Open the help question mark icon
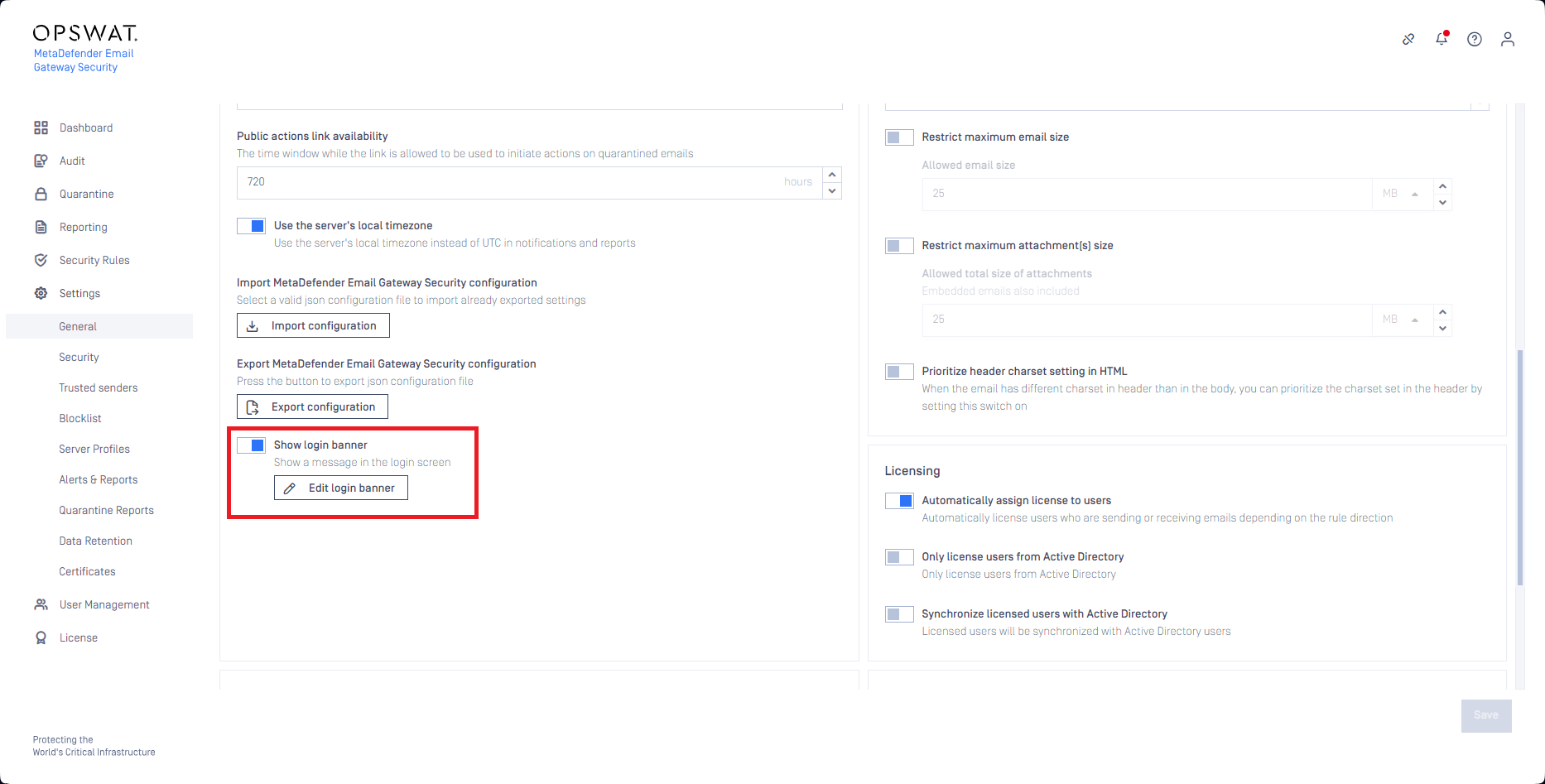Image resolution: width=1545 pixels, height=784 pixels. [1475, 39]
